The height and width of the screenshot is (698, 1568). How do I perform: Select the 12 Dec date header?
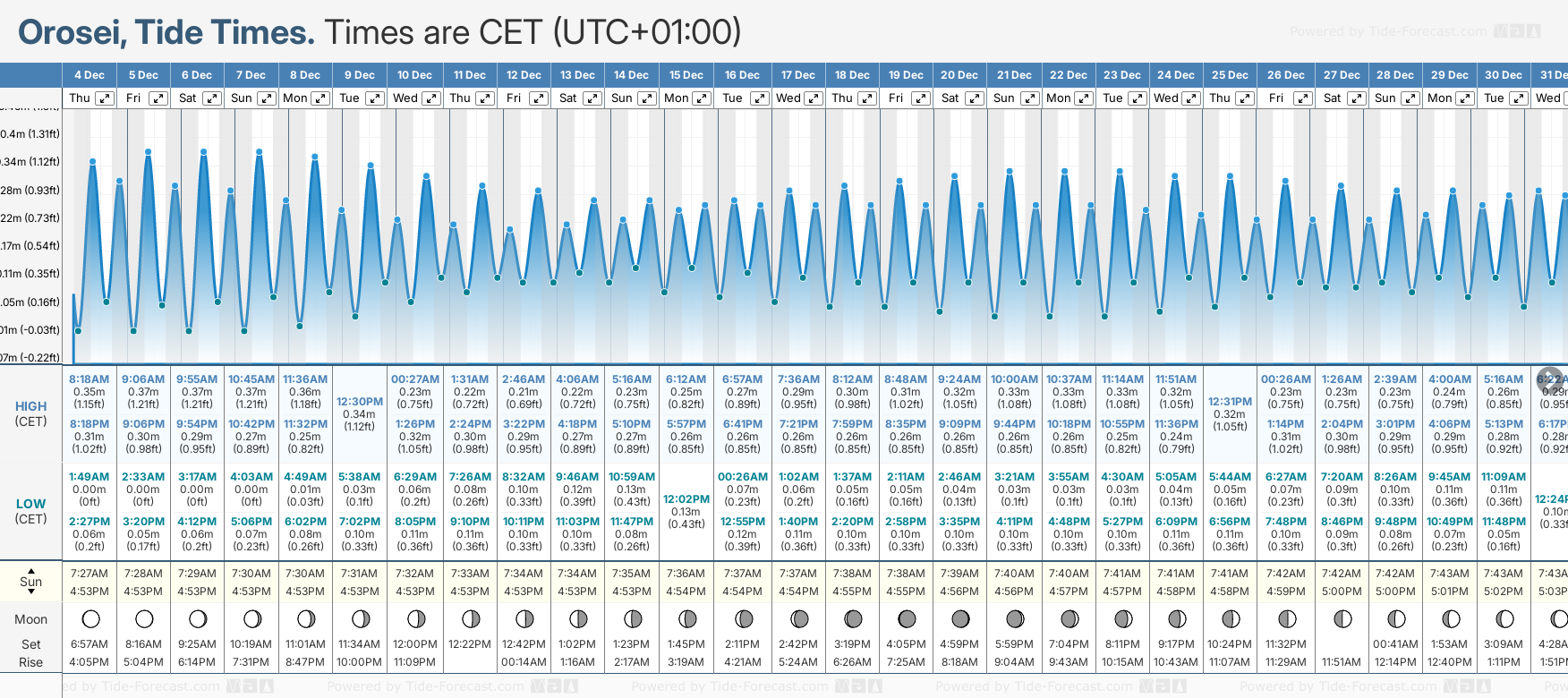coord(524,75)
